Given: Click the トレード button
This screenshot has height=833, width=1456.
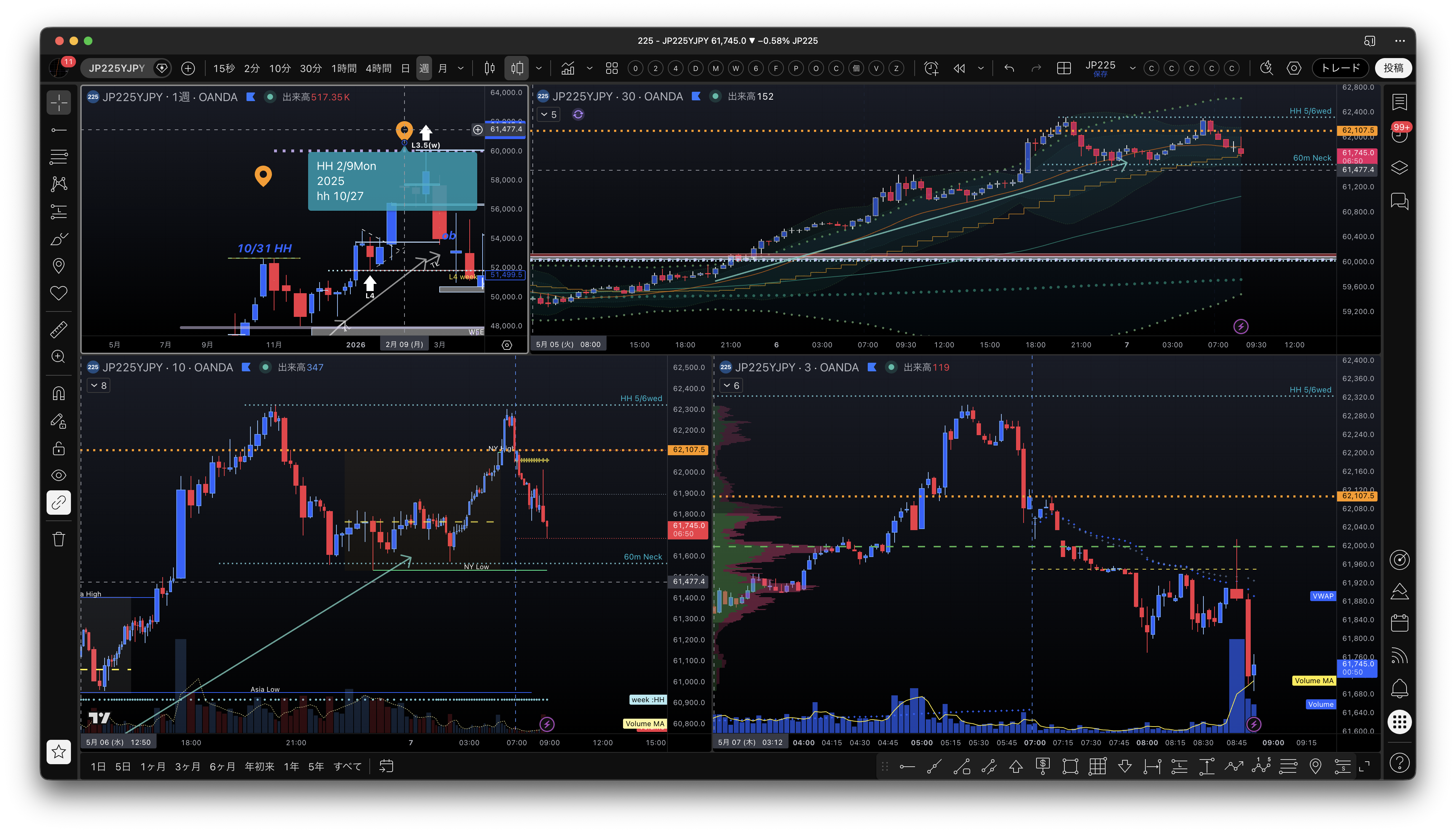Looking at the screenshot, I should 1340,69.
